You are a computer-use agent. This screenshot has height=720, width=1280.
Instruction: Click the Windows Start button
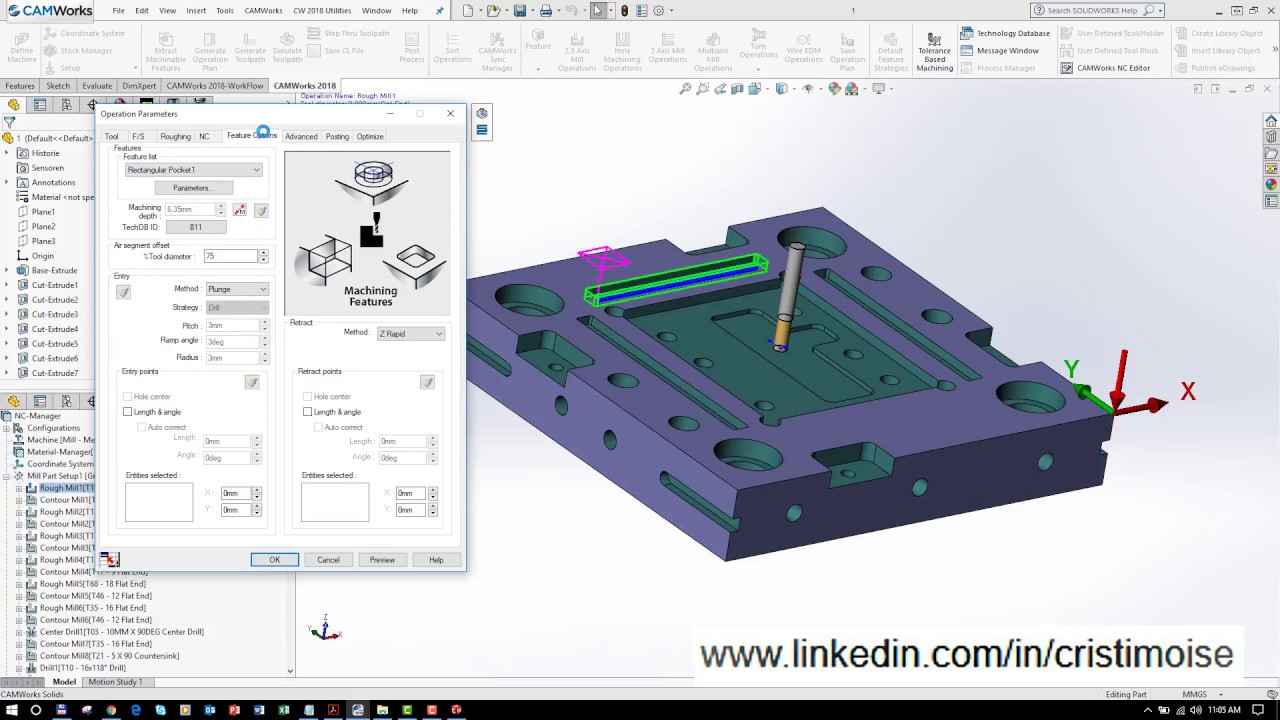click(11, 710)
